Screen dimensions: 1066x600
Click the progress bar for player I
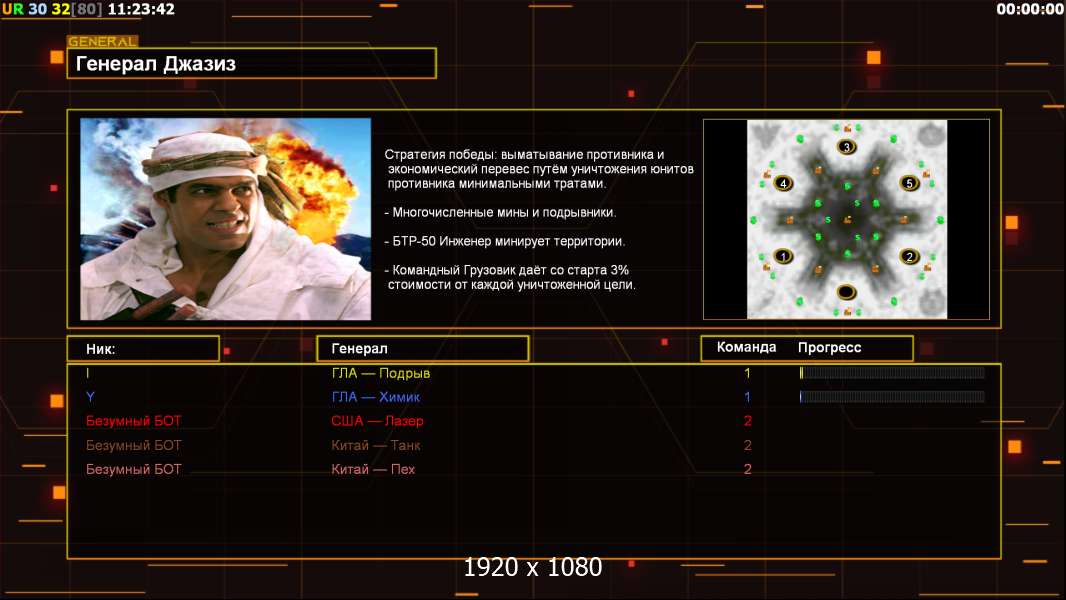tap(892, 373)
